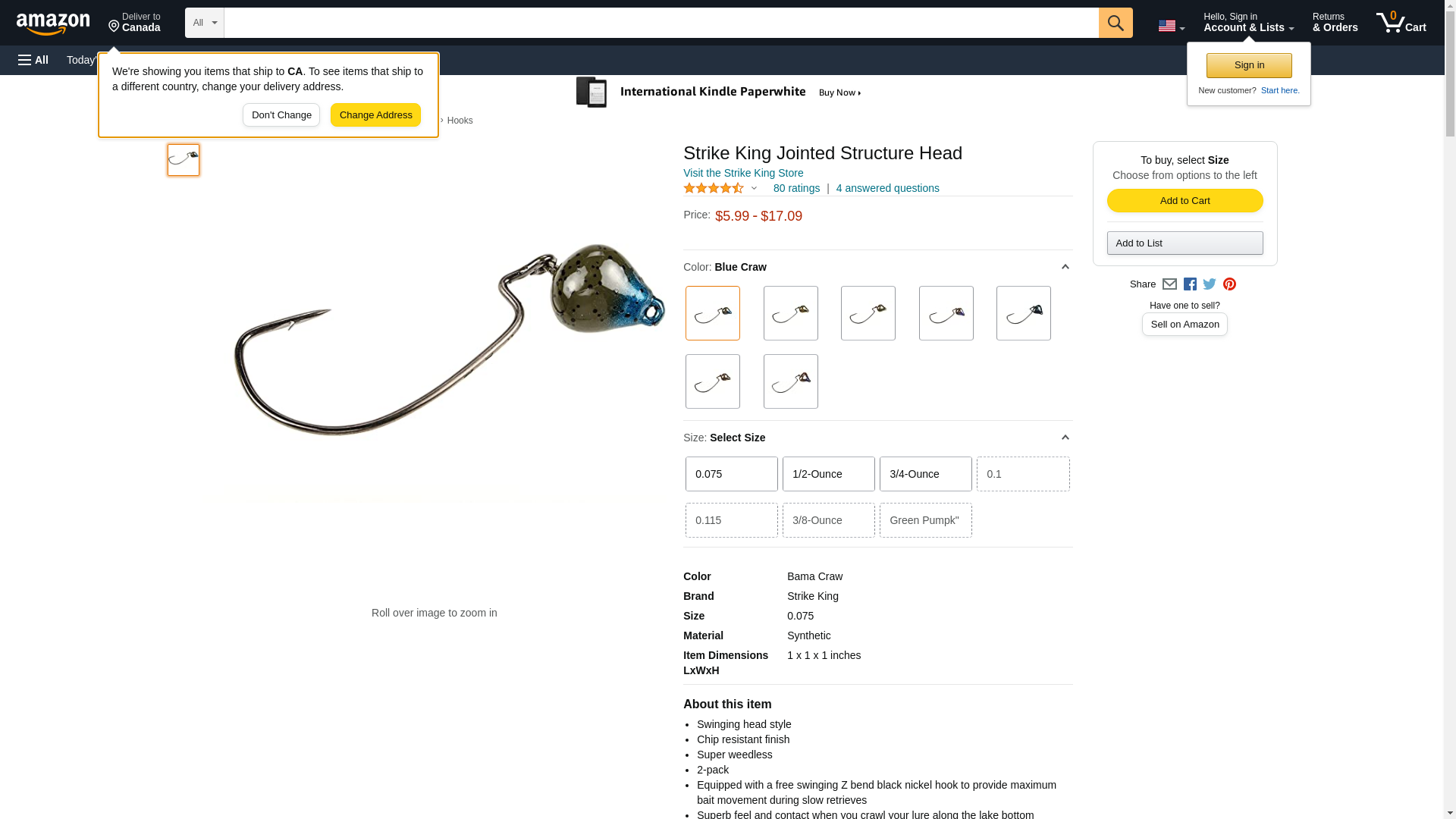Select the second color variant swatch
This screenshot has height=819, width=1456.
point(790,313)
